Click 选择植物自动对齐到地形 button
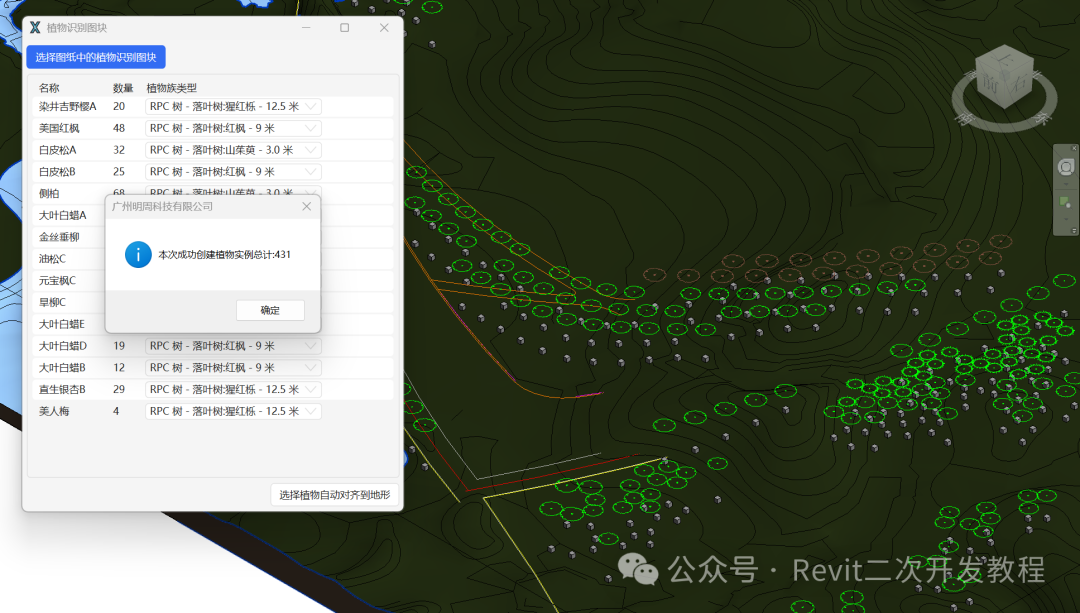Viewport: 1080px width, 613px height. point(335,495)
